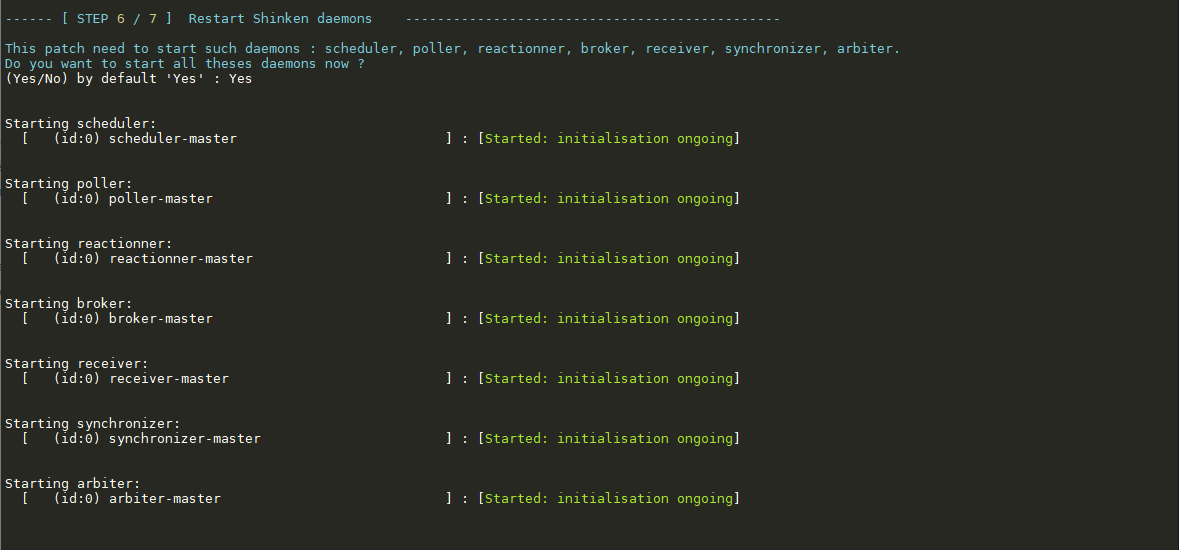This screenshot has height=550, width=1179.
Task: Click the "Do you want to start" question line
Action: click(x=184, y=64)
